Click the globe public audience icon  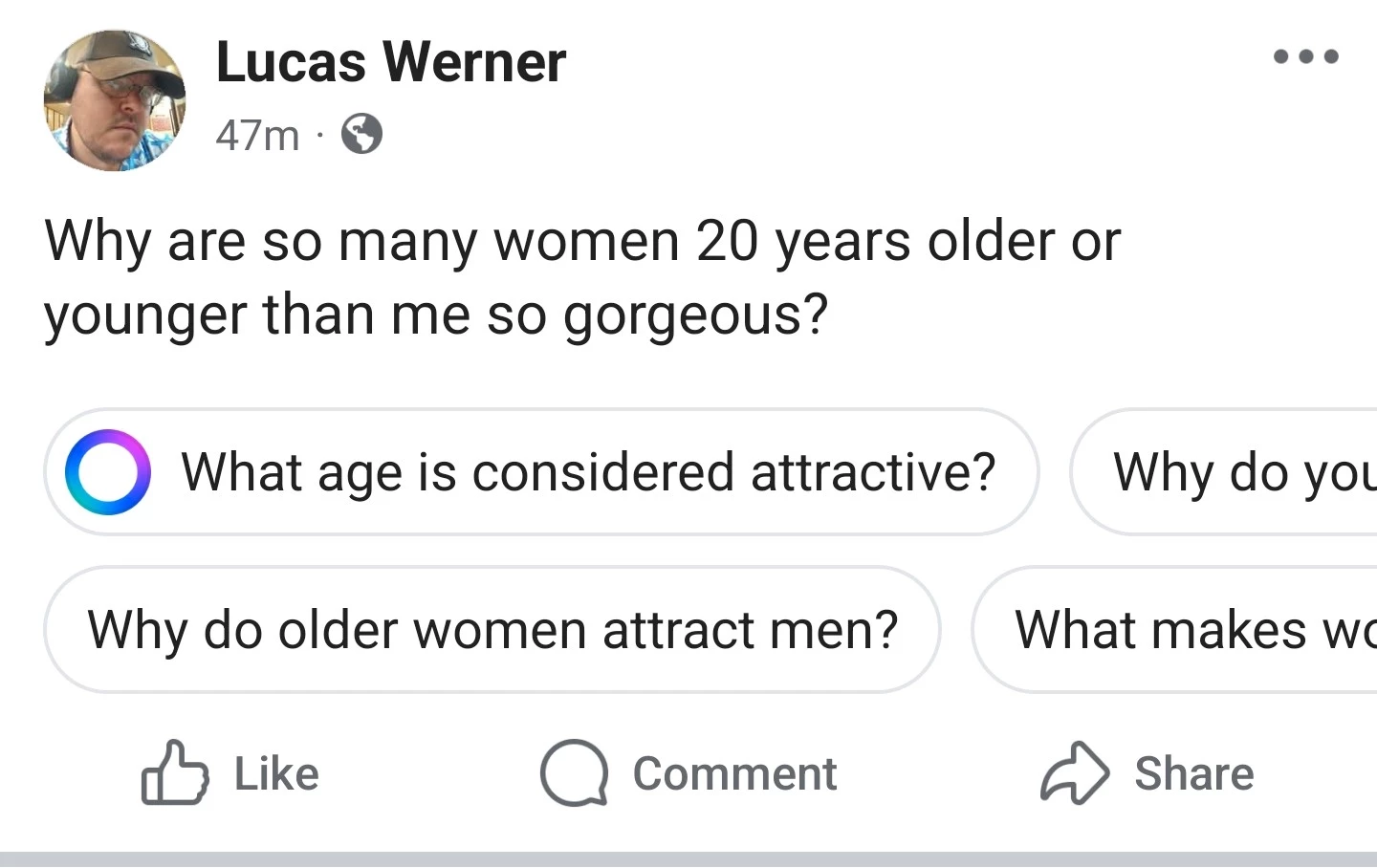362,135
